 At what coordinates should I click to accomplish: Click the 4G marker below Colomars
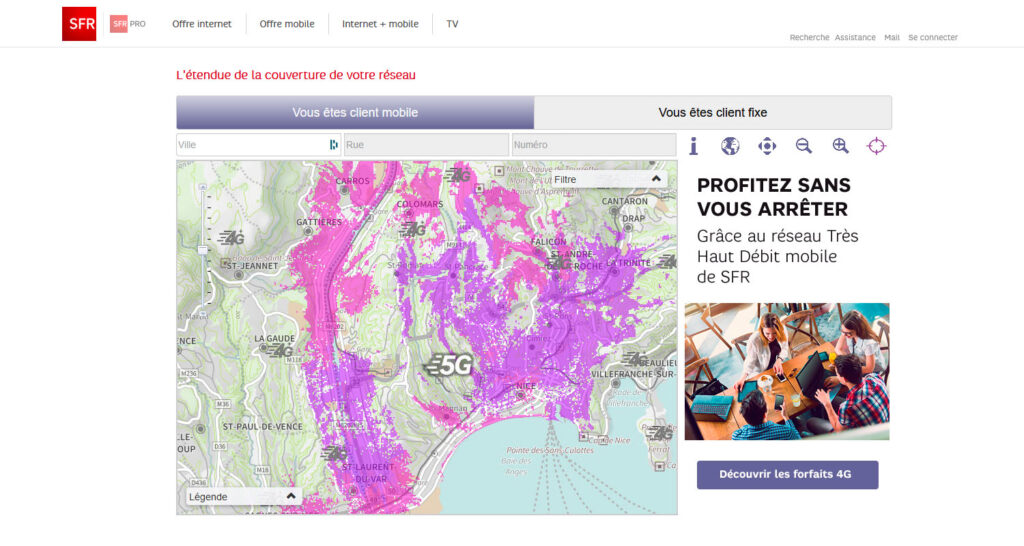(x=413, y=229)
